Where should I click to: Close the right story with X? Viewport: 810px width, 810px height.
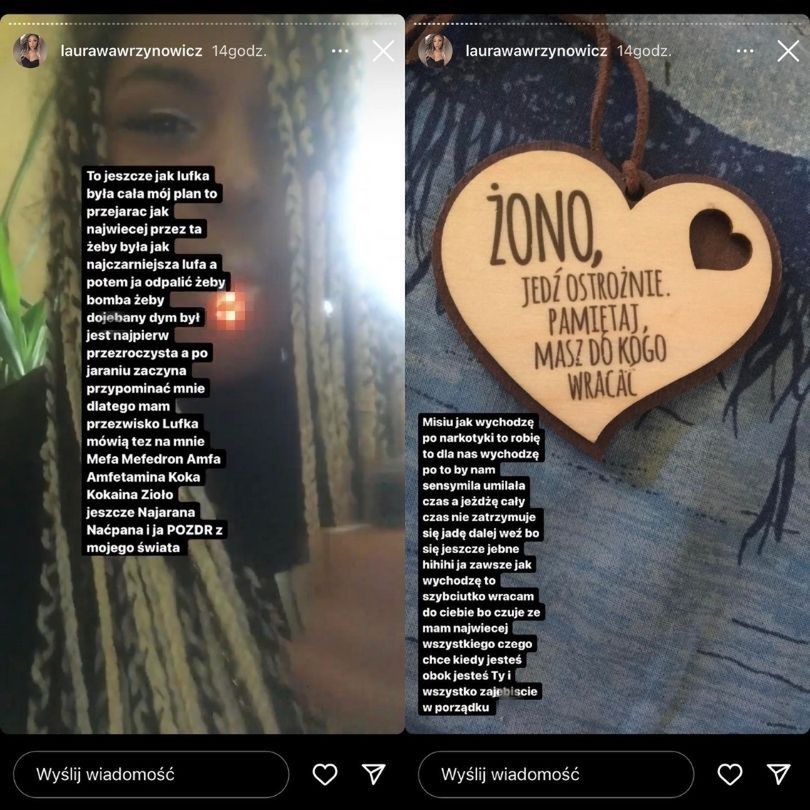pos(788,51)
